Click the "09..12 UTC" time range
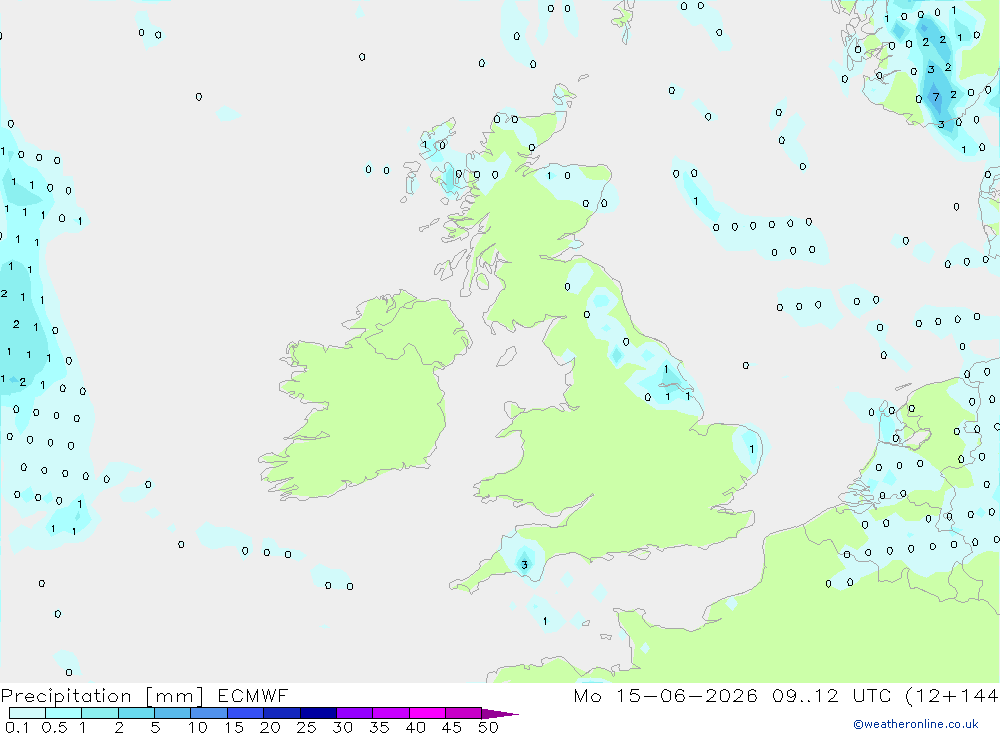 pos(831,695)
